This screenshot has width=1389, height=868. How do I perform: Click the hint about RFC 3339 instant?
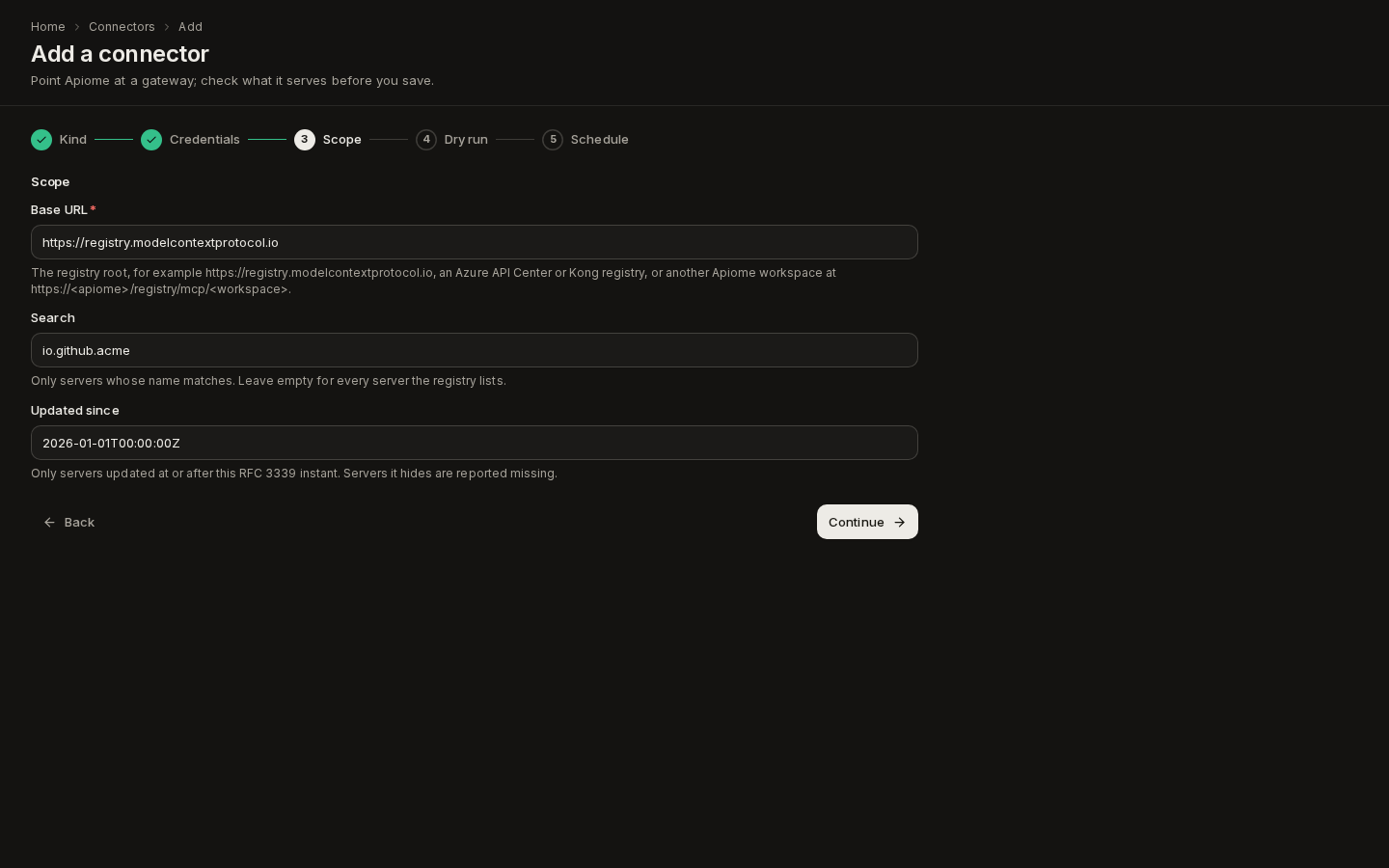[x=294, y=474]
